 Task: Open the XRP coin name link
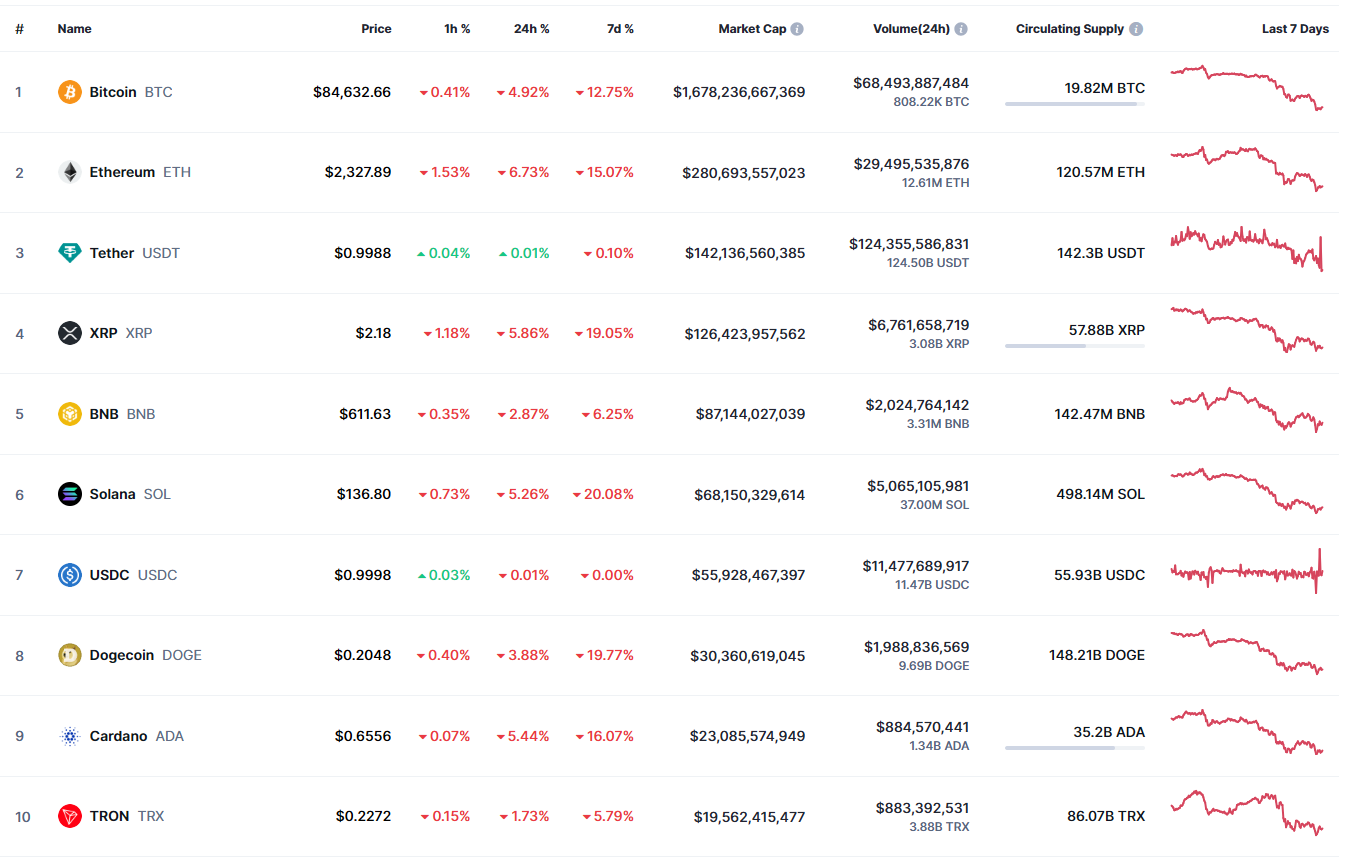point(103,333)
